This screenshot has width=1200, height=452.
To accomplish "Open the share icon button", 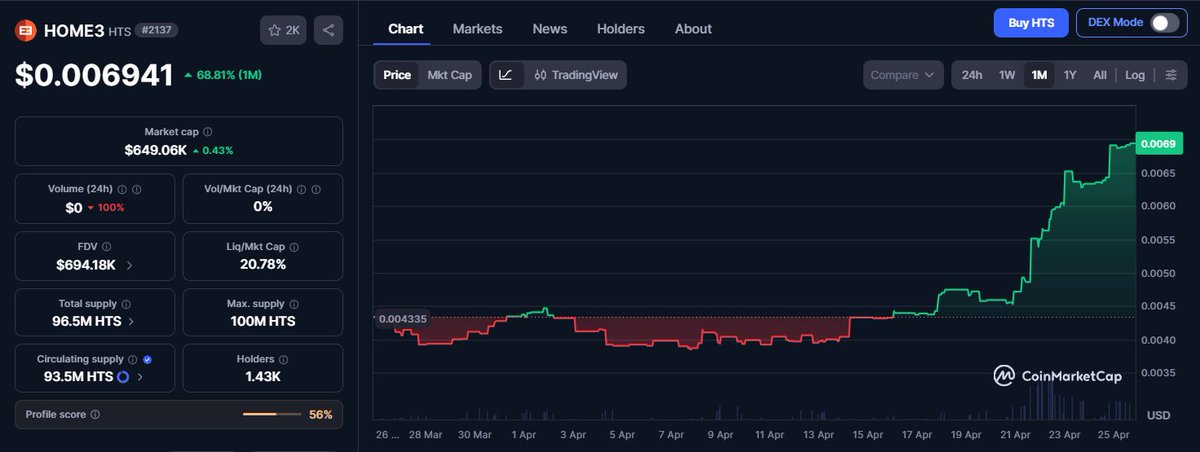I will click(328, 31).
